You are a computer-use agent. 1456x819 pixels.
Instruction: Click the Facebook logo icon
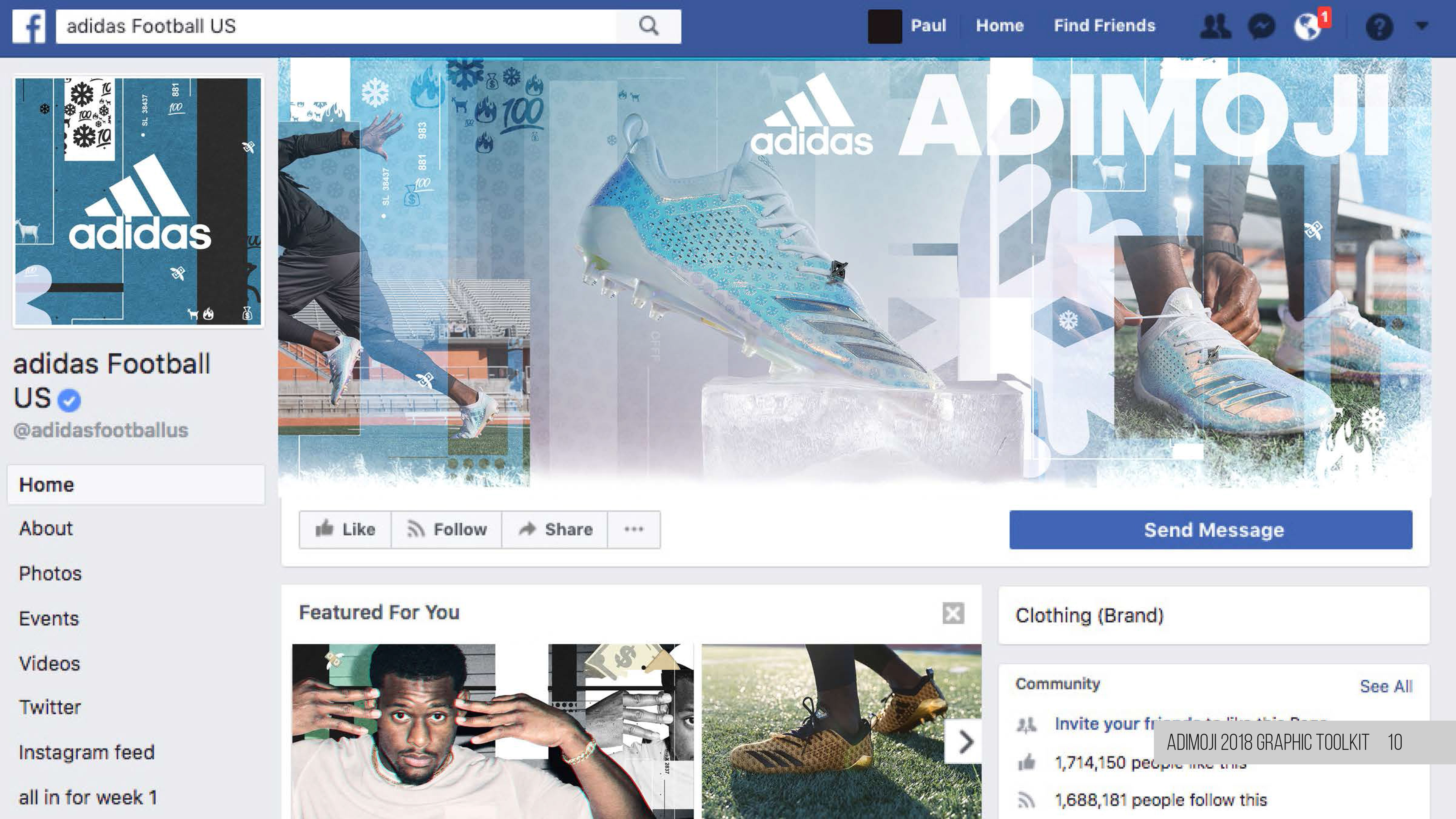pos(29,26)
